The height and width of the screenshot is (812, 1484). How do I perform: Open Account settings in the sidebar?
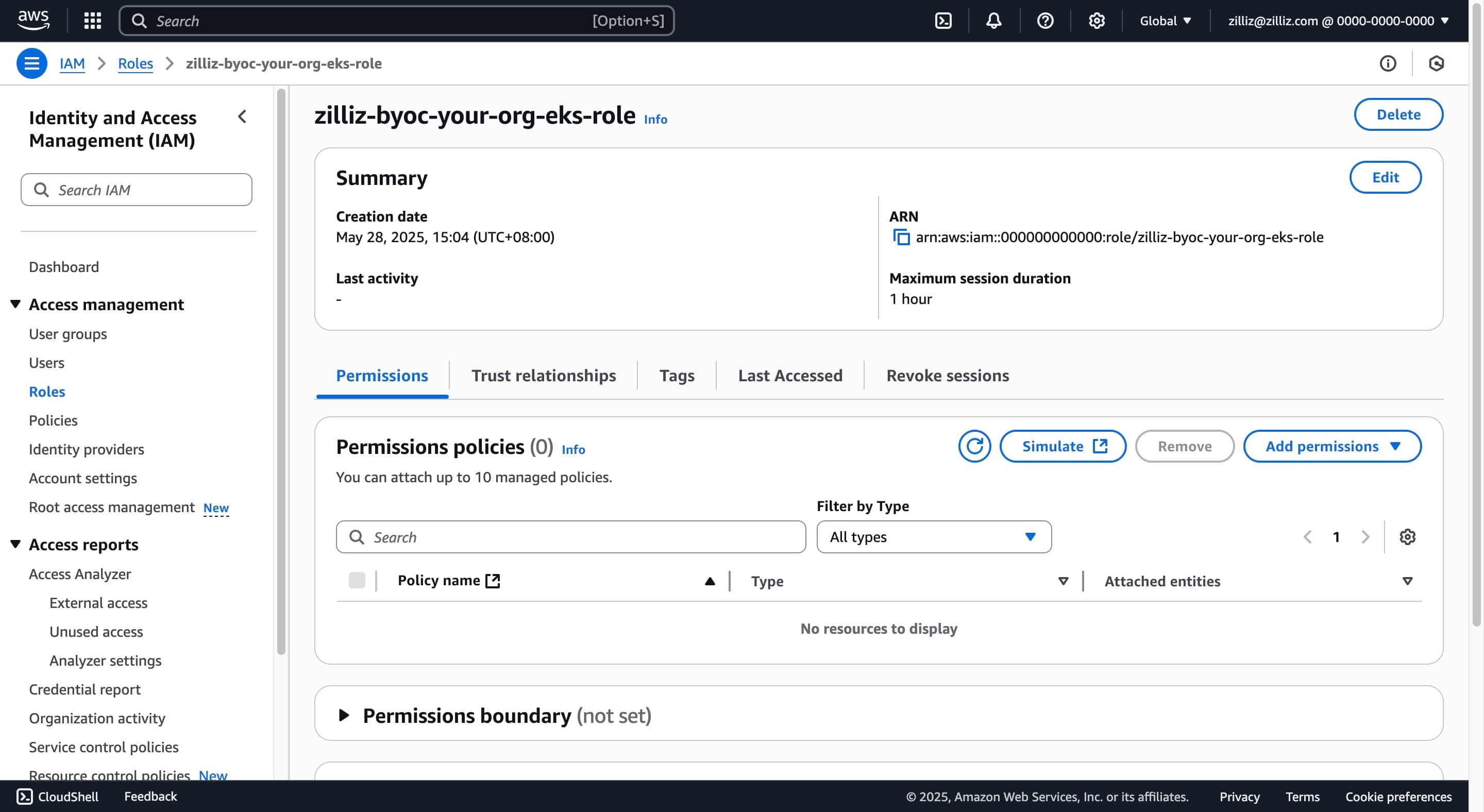point(83,478)
